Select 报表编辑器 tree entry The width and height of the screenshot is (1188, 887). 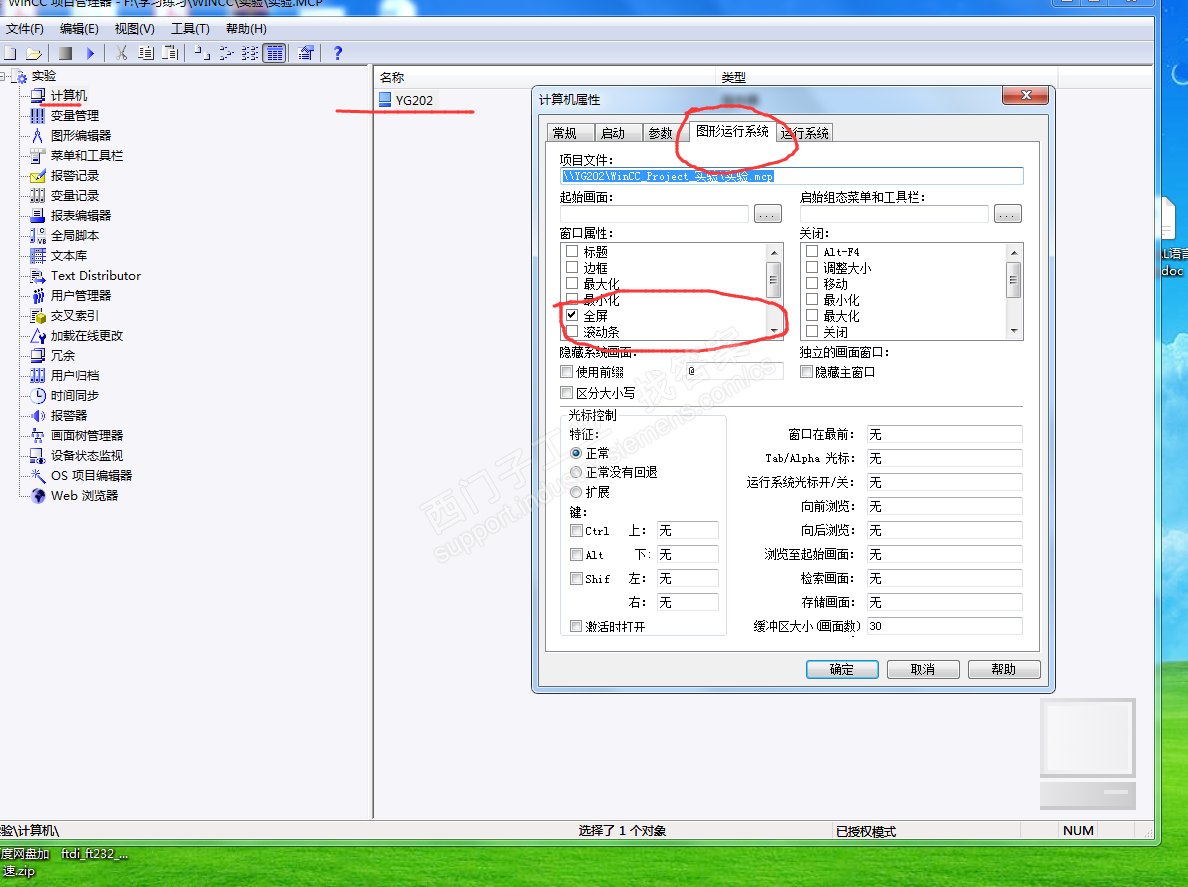pyautogui.click(x=80, y=216)
